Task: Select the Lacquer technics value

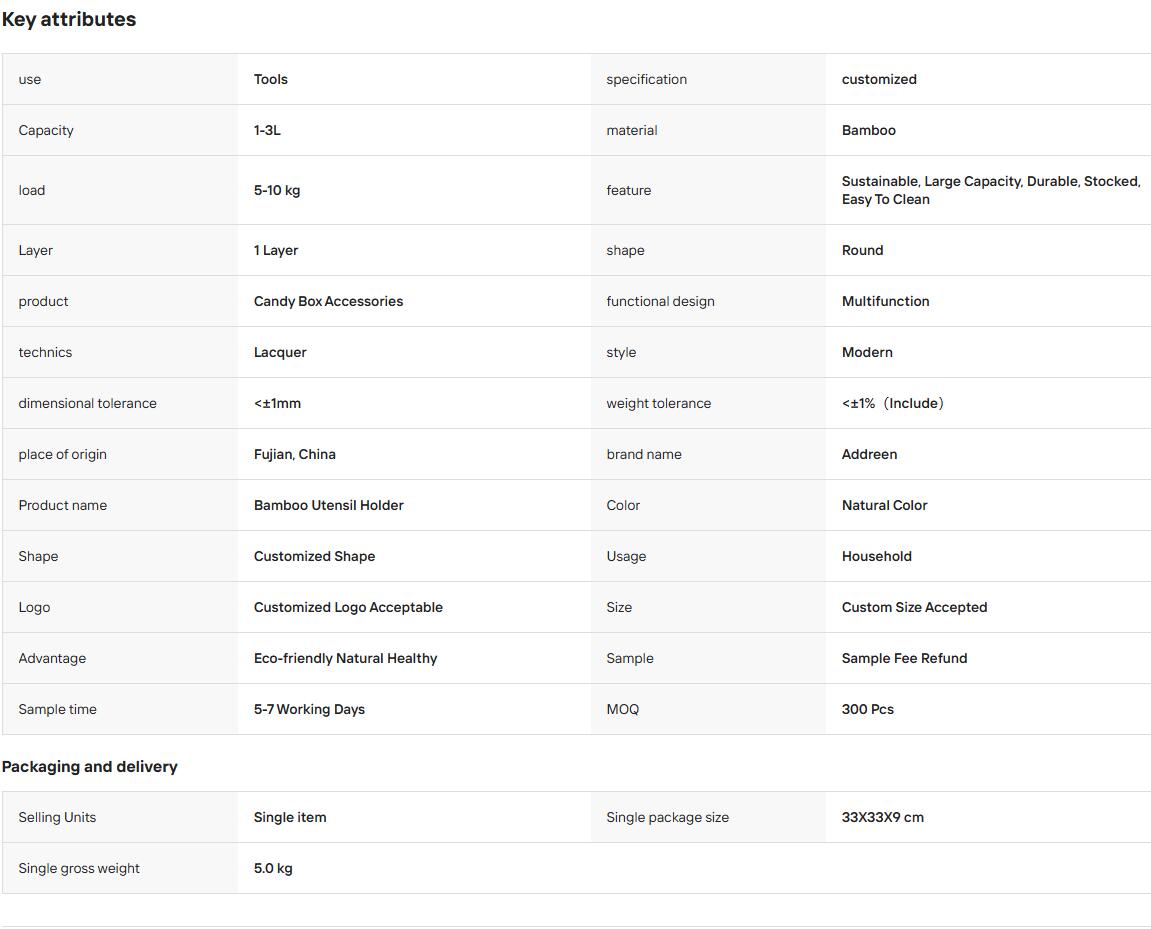Action: [x=280, y=352]
